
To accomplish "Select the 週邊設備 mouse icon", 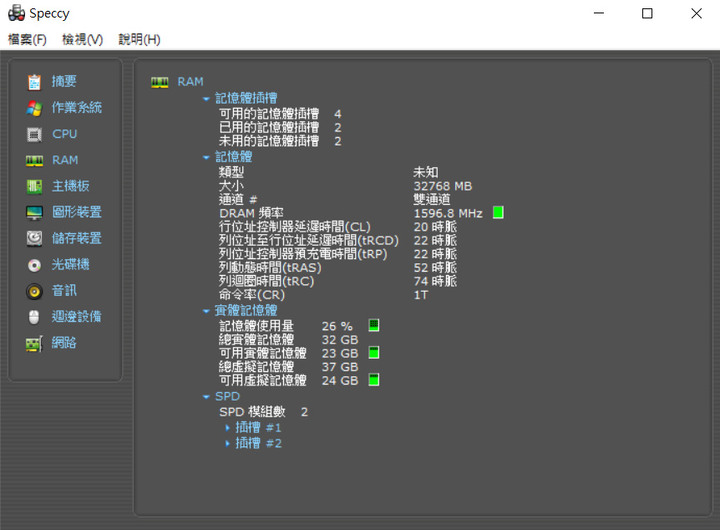I will click(x=34, y=317).
